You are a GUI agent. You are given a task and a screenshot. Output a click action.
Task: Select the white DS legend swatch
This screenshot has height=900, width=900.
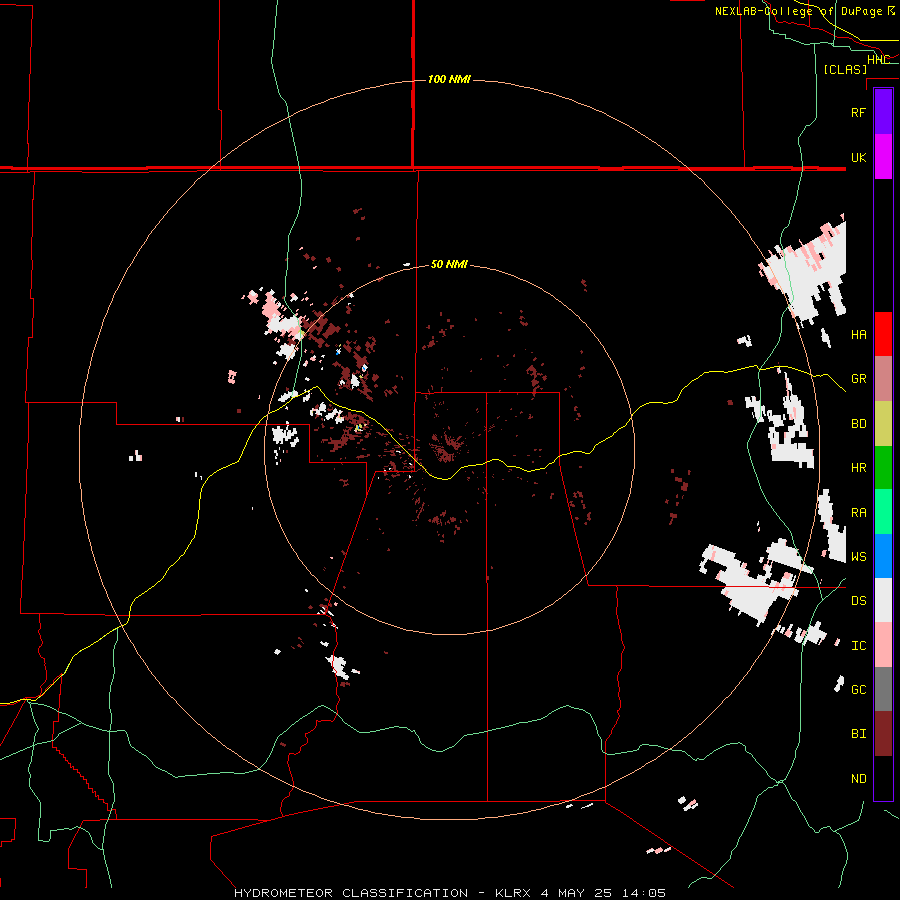(x=883, y=600)
